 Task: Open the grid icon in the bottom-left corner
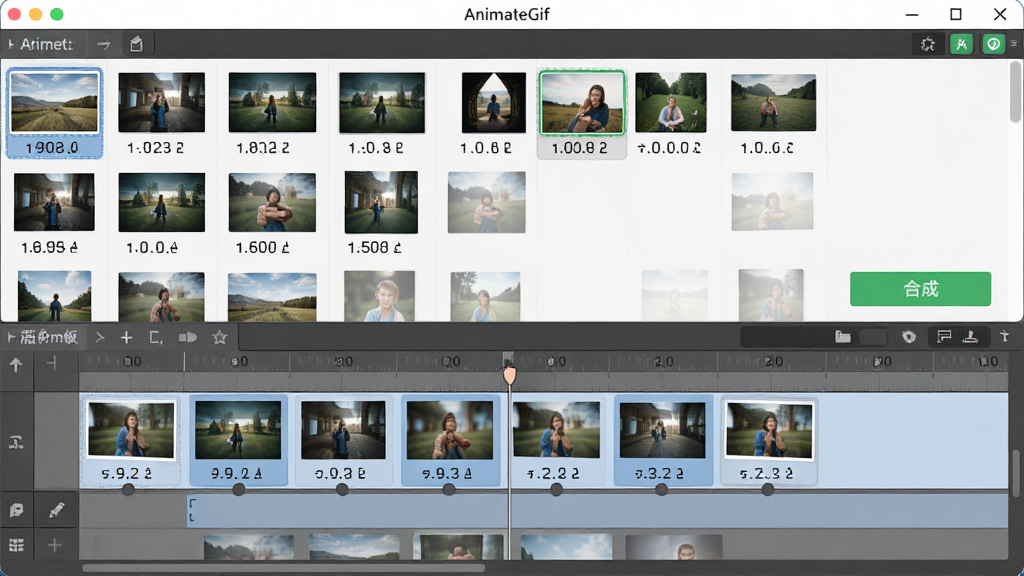[x=16, y=545]
